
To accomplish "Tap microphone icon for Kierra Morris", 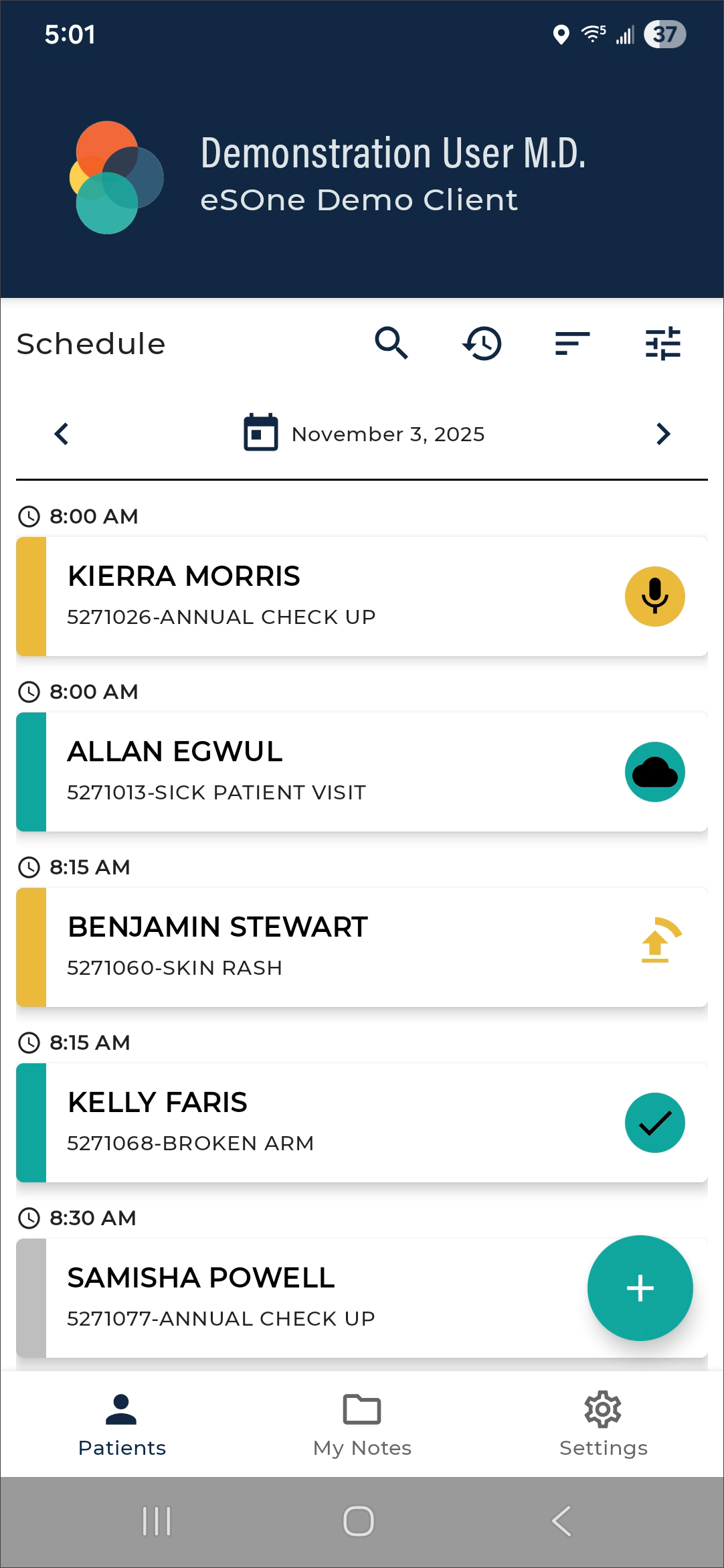I will tap(654, 597).
